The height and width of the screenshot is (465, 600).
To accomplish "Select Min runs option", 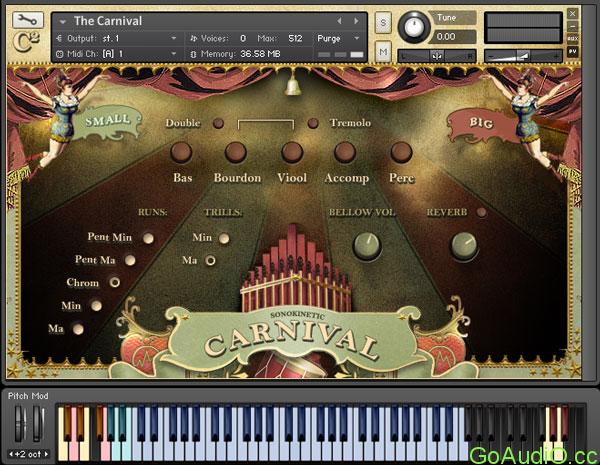I will pyautogui.click(x=96, y=306).
